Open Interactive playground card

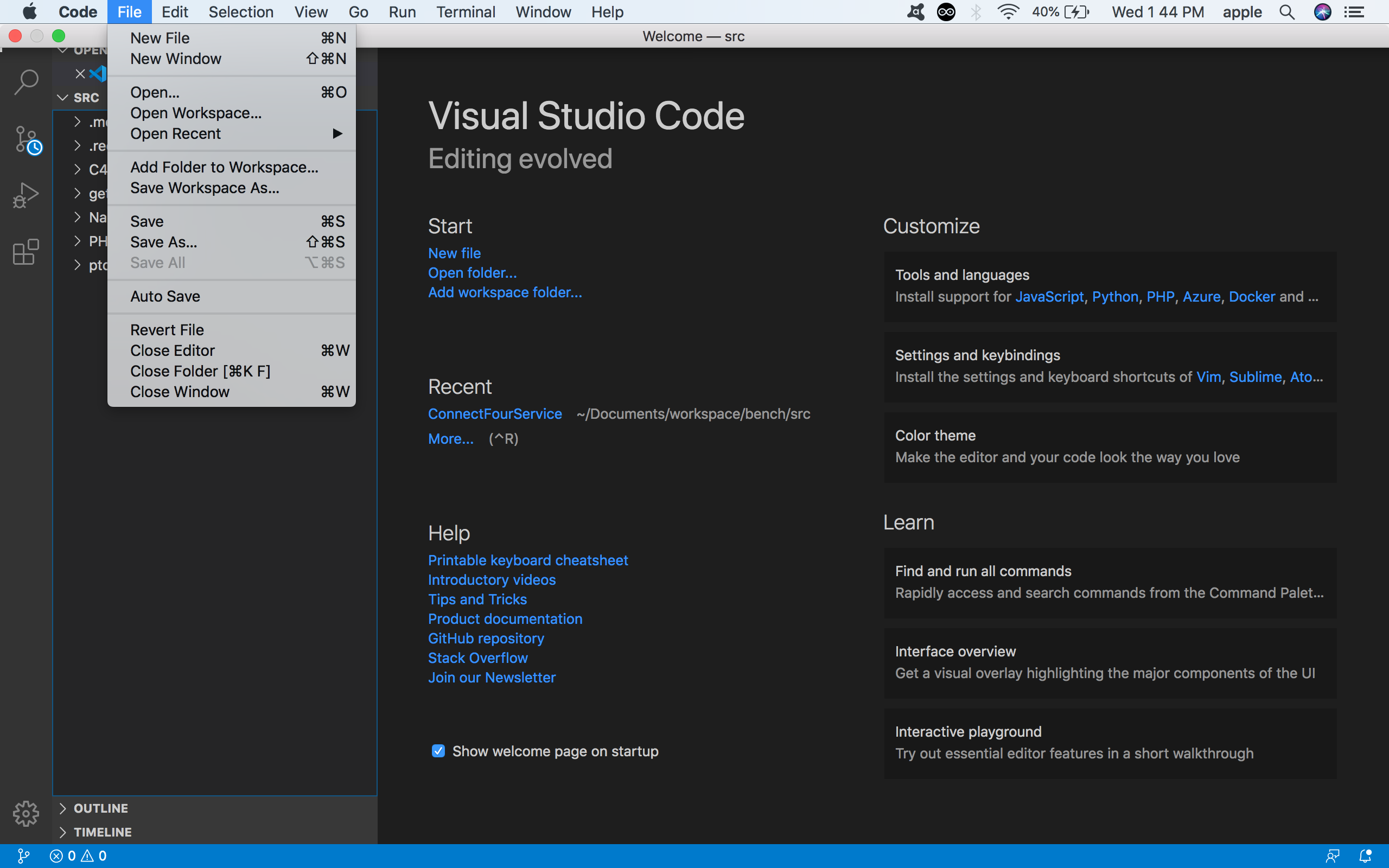point(1110,743)
